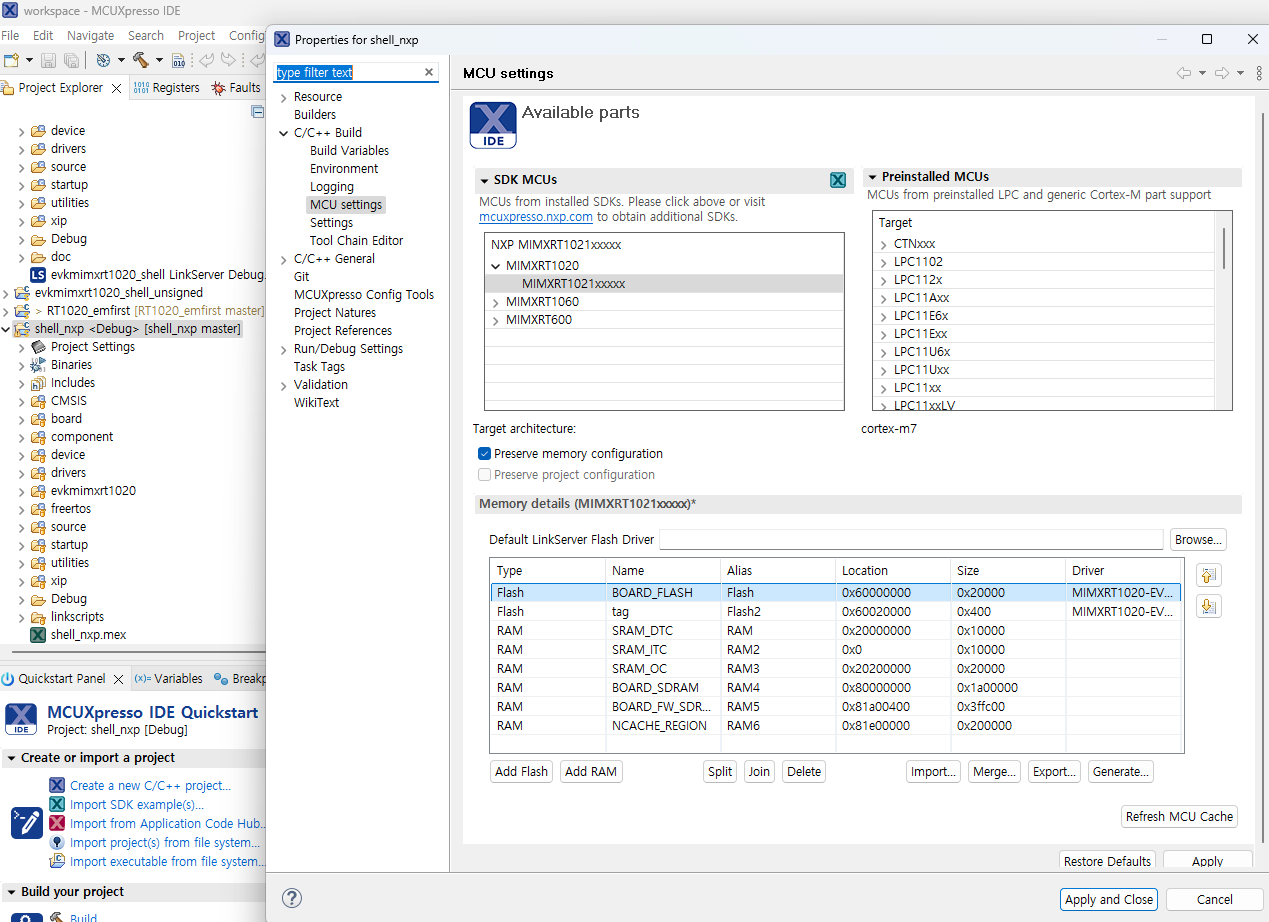The width and height of the screenshot is (1269, 922).
Task: Expand the MIMXRT1060 node
Action: coord(496,302)
